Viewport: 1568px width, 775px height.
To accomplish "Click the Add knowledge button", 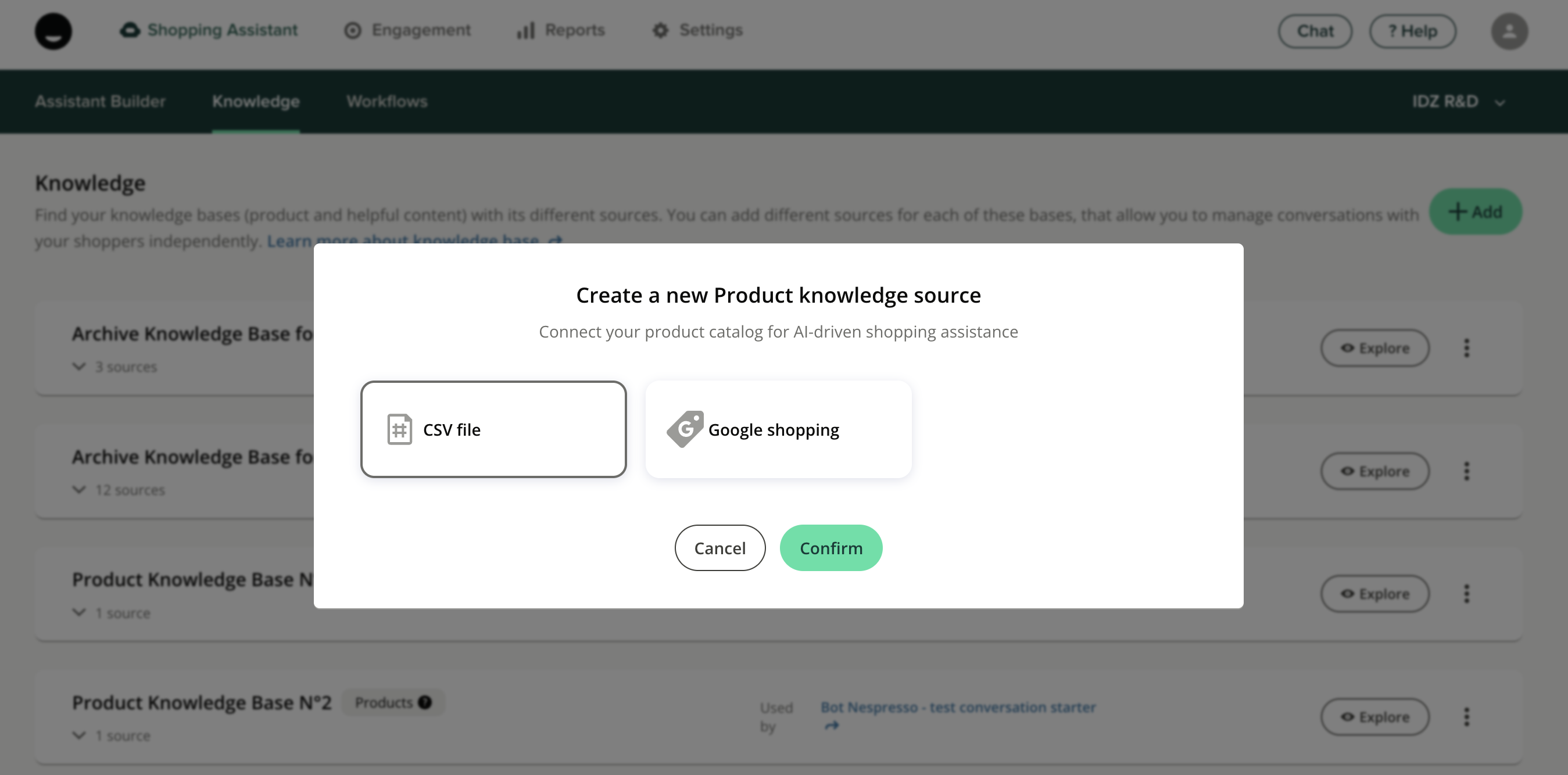I will [x=1475, y=211].
